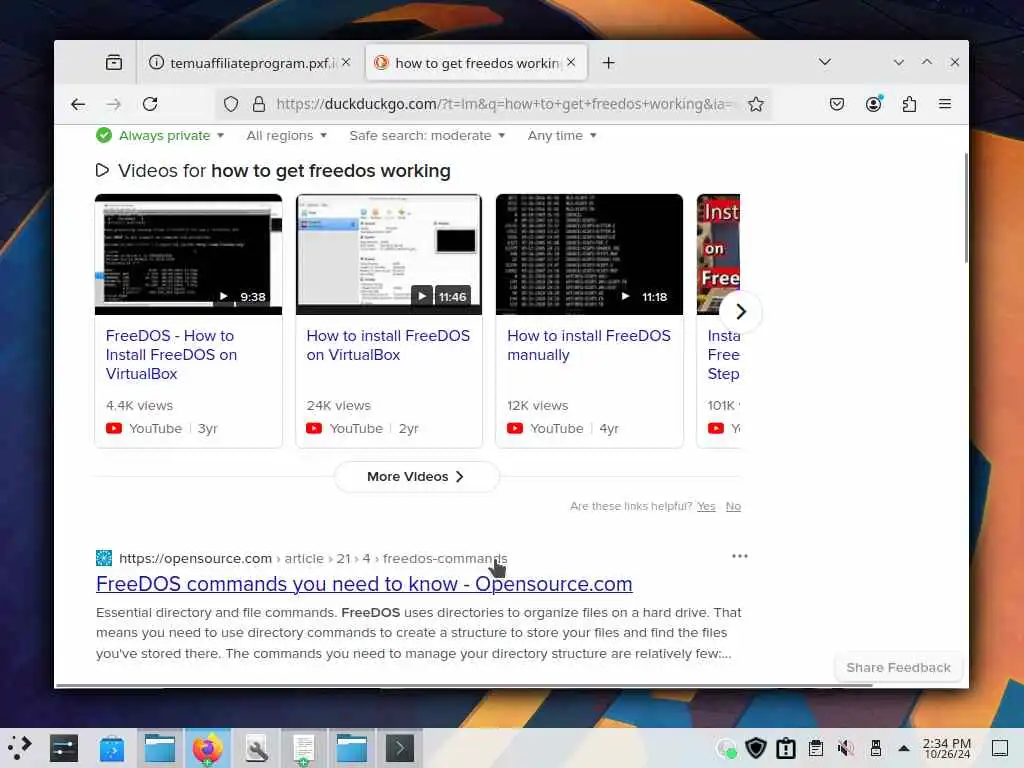1024x768 pixels.
Task: Click the show desktop button
Action: [1000, 748]
